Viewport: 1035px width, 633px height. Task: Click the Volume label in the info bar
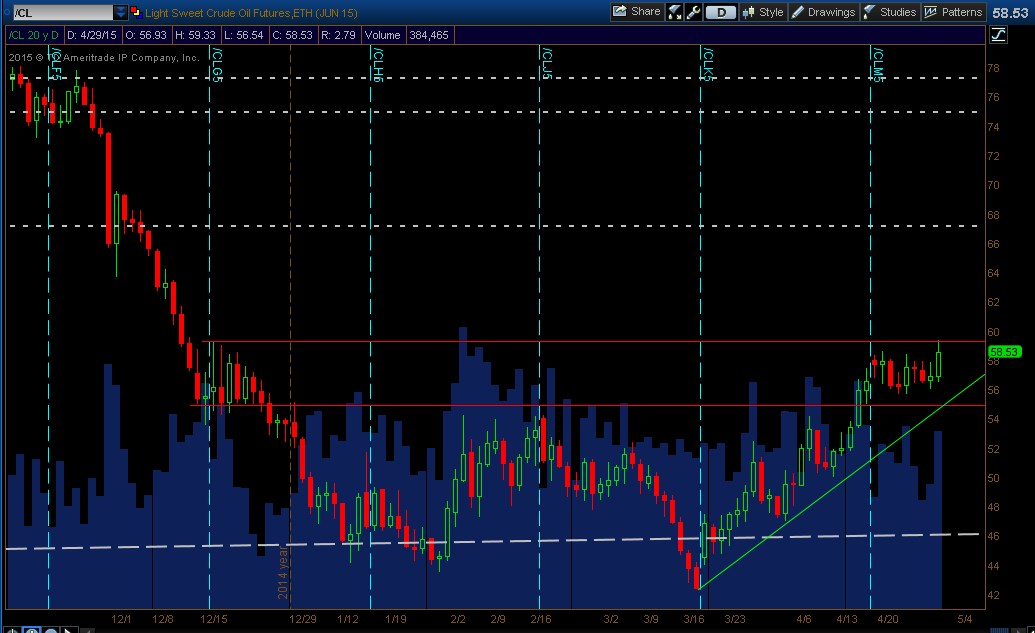click(382, 35)
